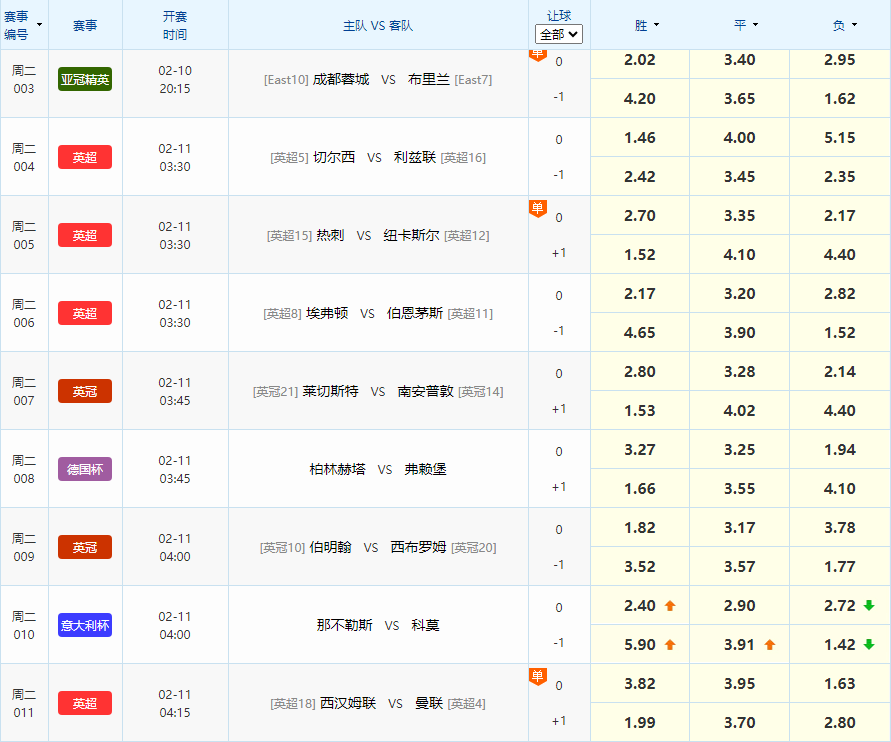This screenshot has height=742, width=891.
Task: Click the 英冠 tag for 伯明翰 match
Action: tap(85, 547)
